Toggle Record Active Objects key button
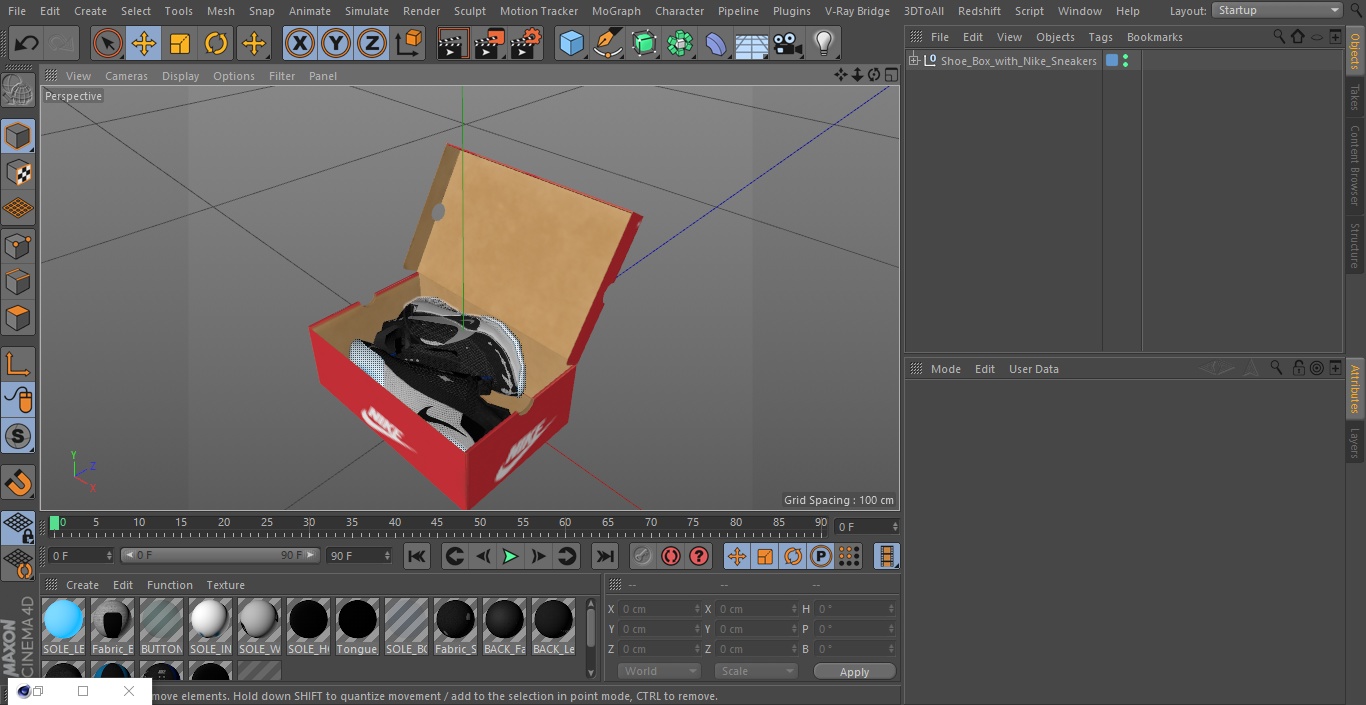Viewport: 1366px width, 705px height. pyautogui.click(x=643, y=556)
